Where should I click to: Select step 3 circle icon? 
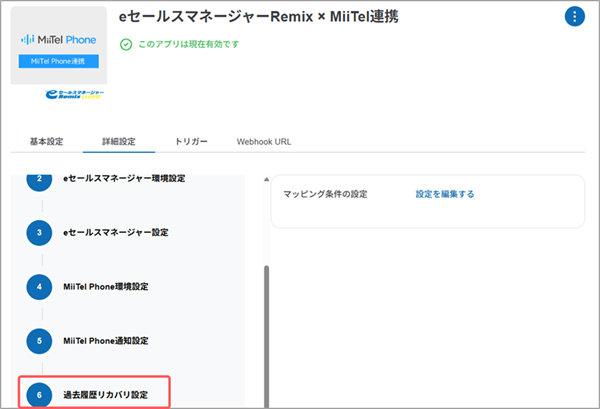pyautogui.click(x=39, y=233)
